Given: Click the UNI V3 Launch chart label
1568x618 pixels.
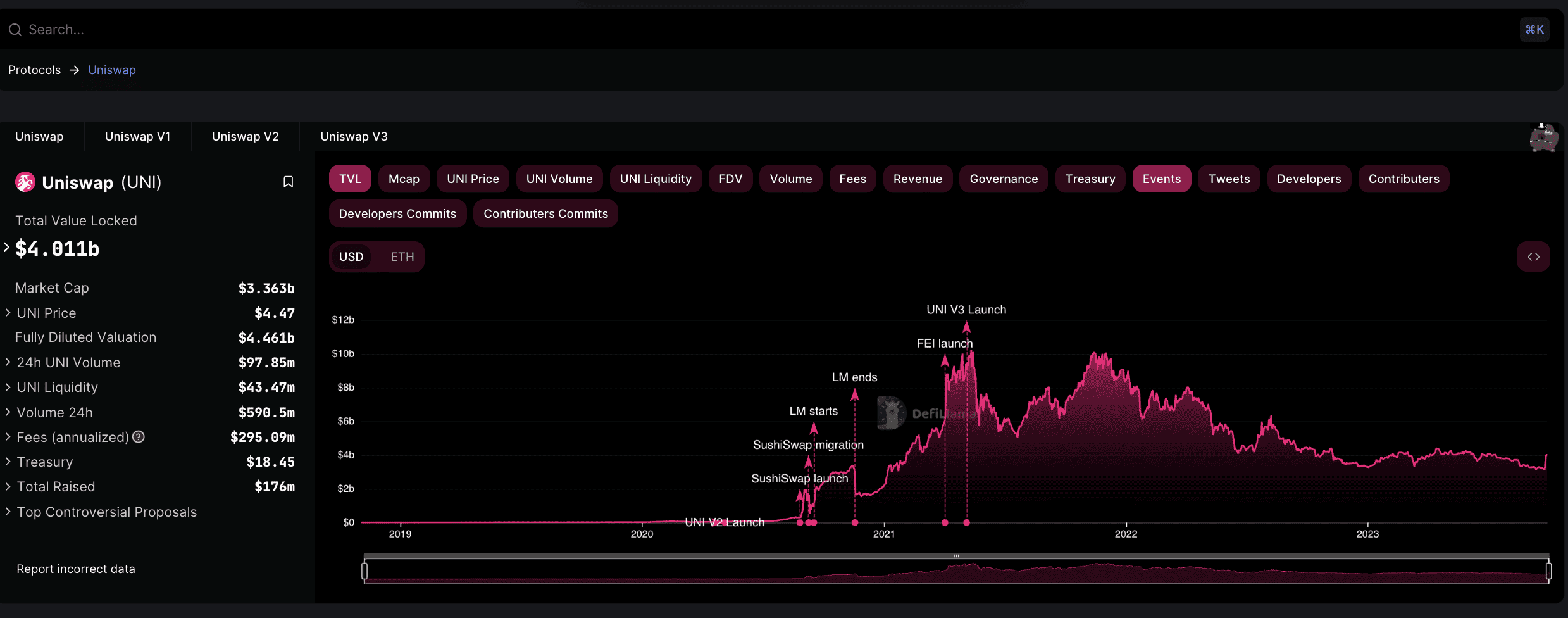Looking at the screenshot, I should pyautogui.click(x=966, y=310).
